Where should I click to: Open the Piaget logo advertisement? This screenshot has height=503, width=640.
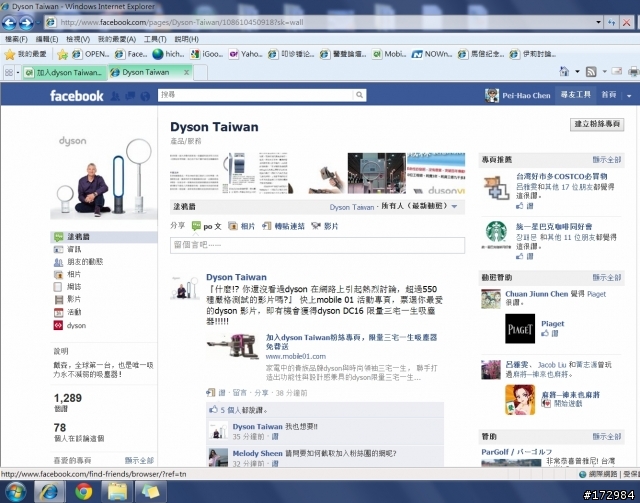(520, 329)
